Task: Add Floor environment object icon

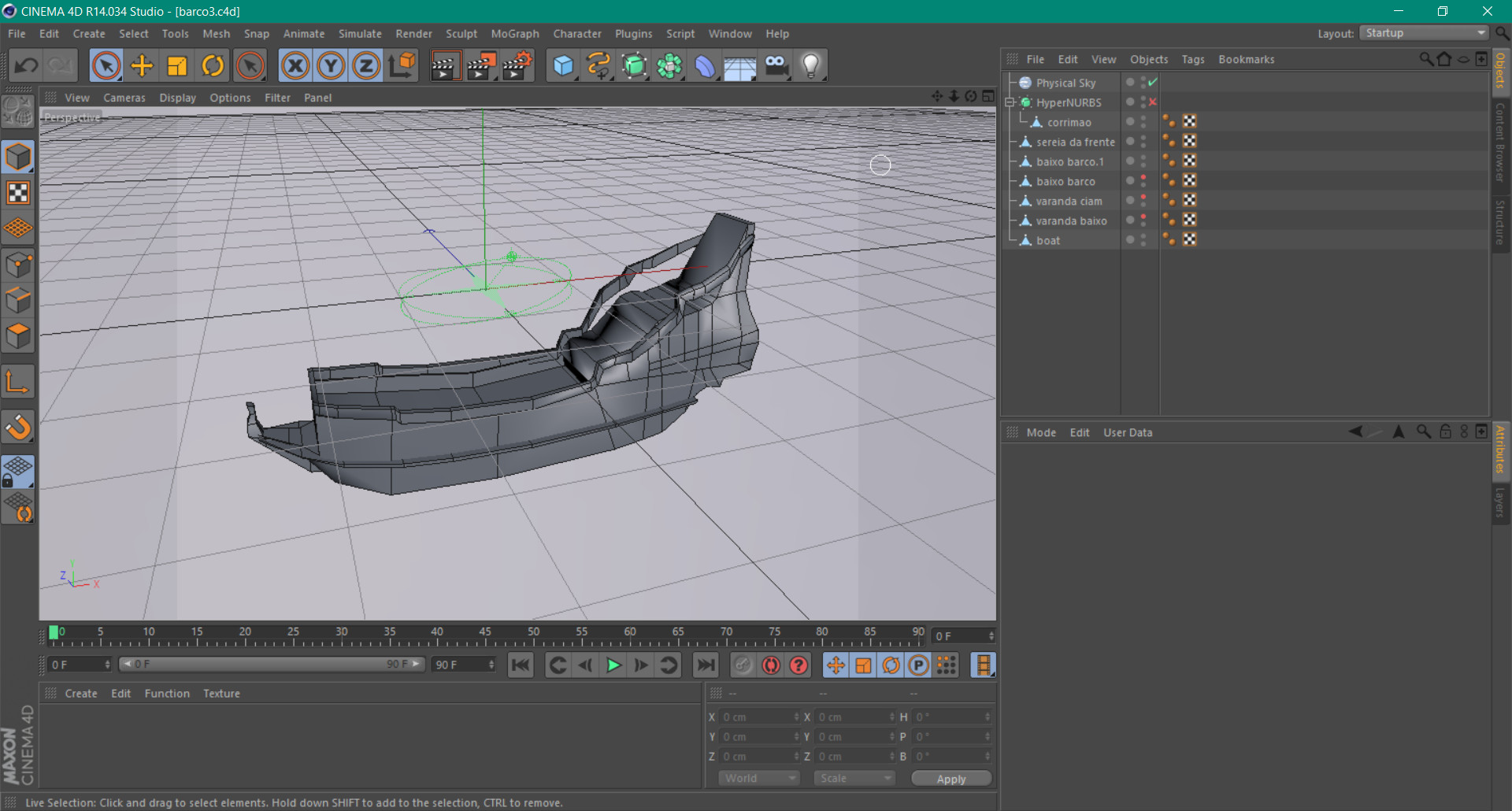Action: click(x=740, y=65)
